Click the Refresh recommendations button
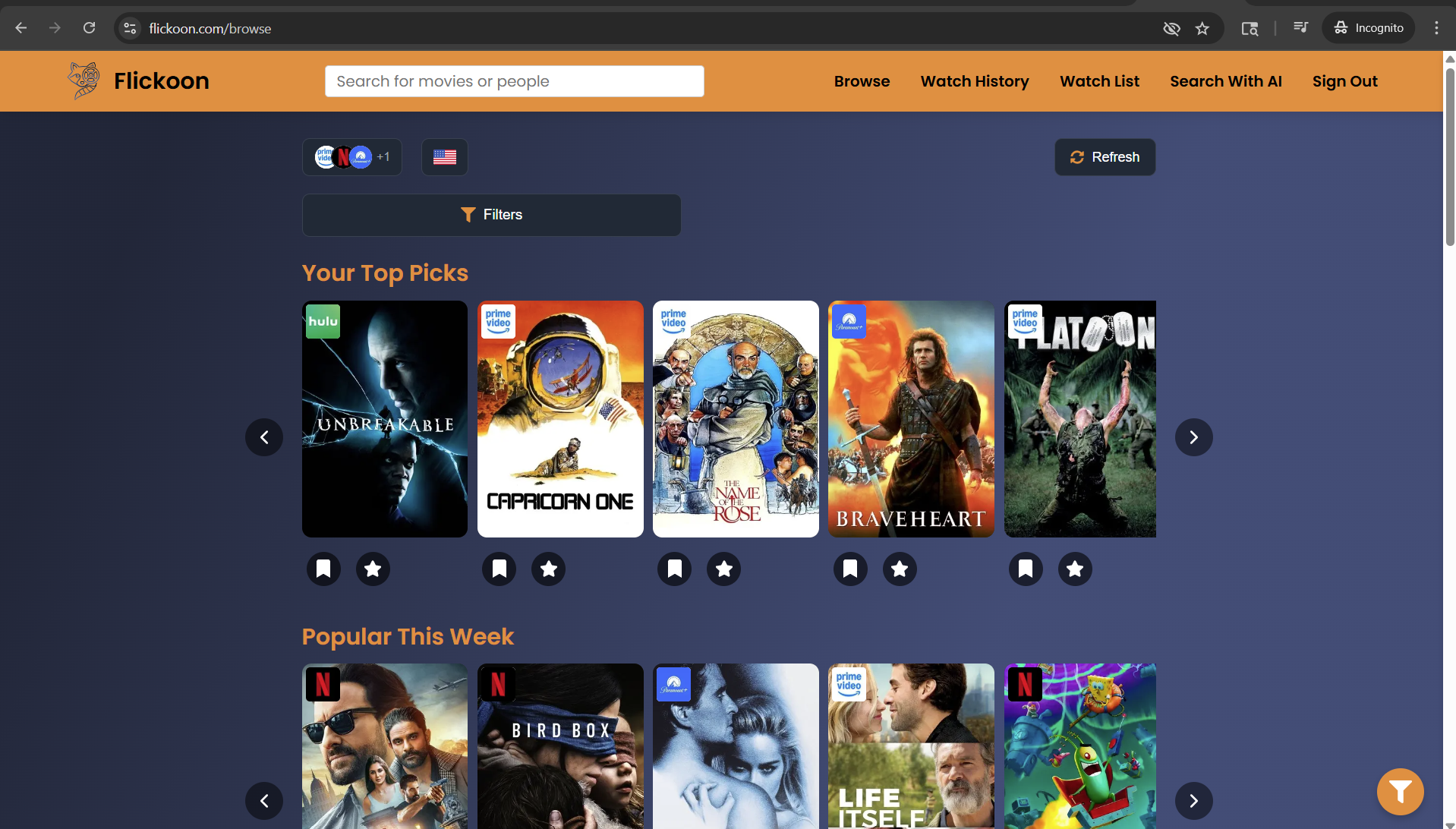This screenshot has width=1456, height=829. point(1105,157)
